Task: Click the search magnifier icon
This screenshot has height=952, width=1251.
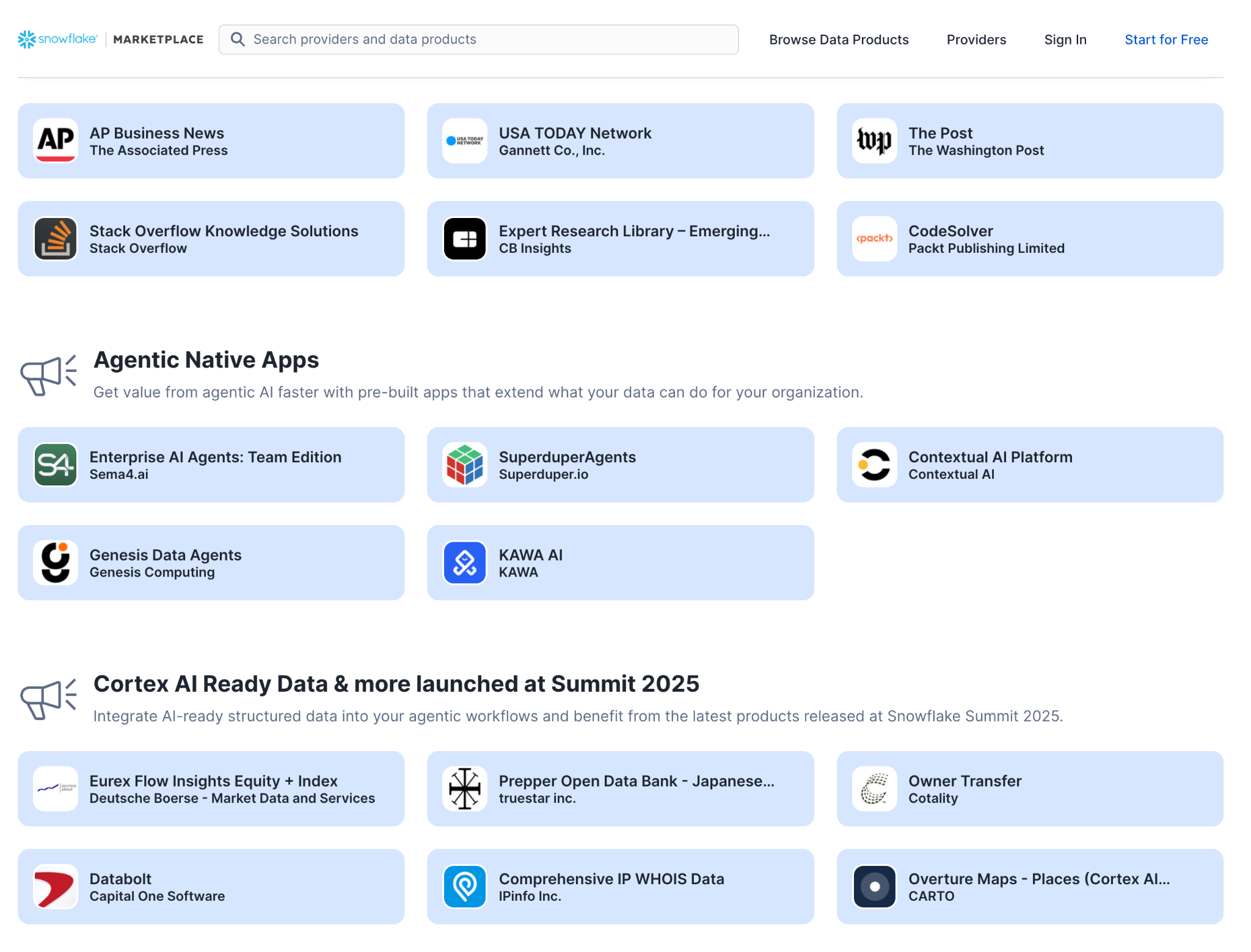Action: click(x=238, y=39)
